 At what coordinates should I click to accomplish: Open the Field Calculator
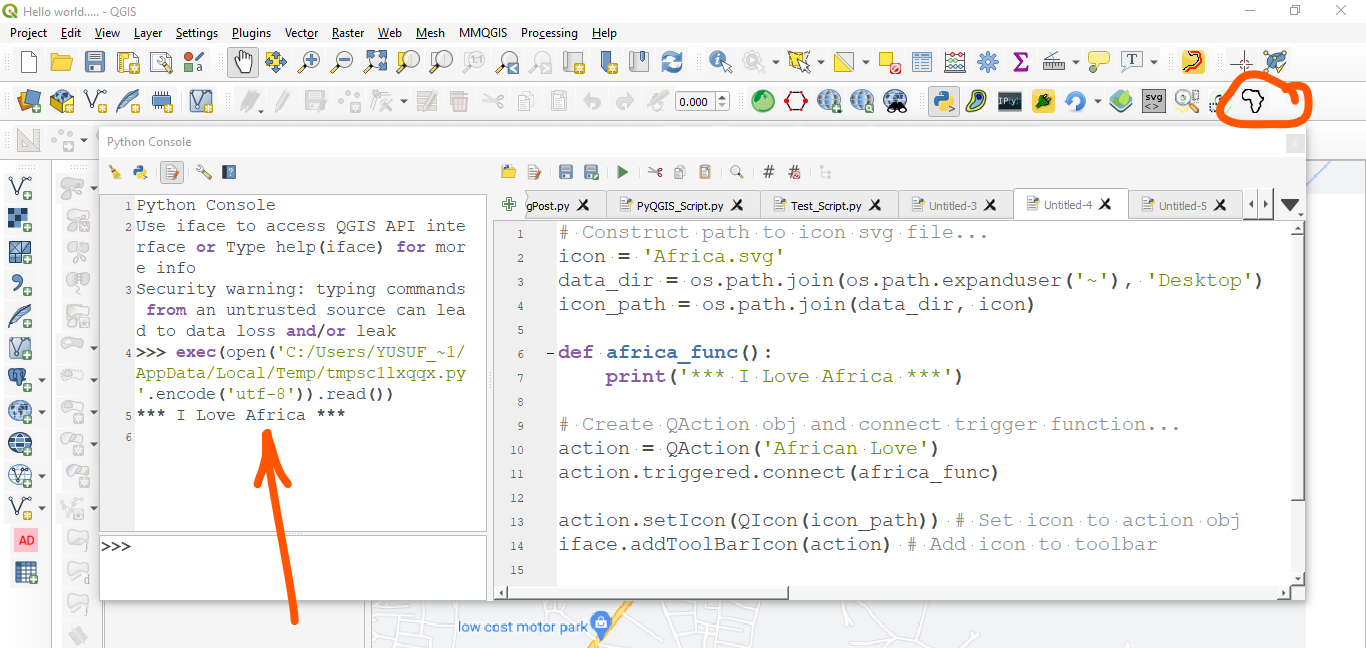[x=952, y=61]
